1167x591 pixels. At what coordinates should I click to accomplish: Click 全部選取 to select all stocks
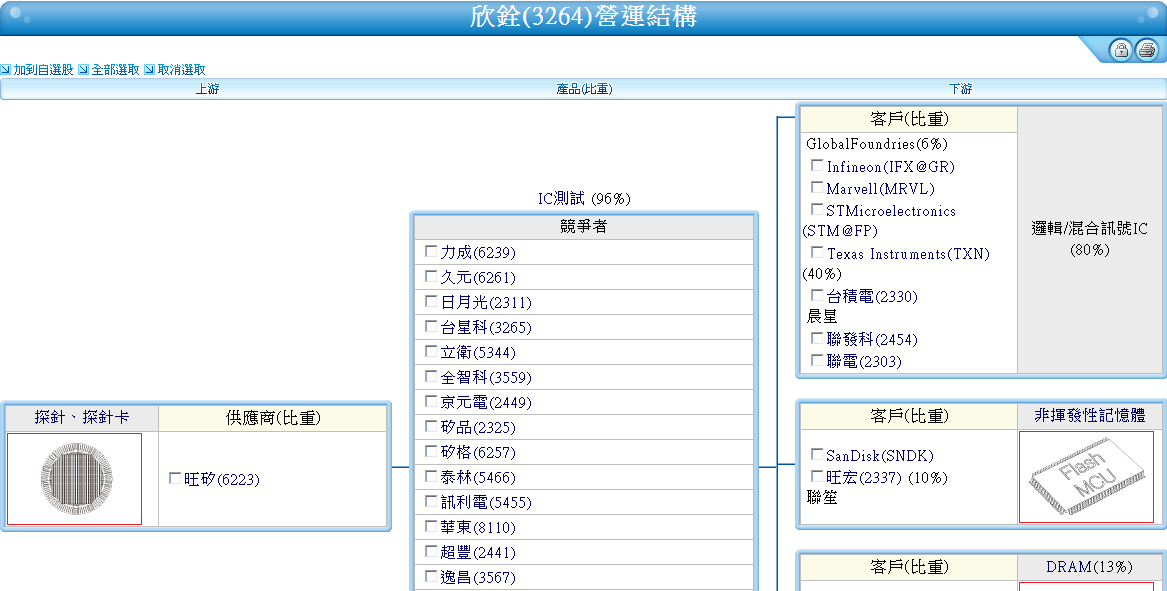115,69
